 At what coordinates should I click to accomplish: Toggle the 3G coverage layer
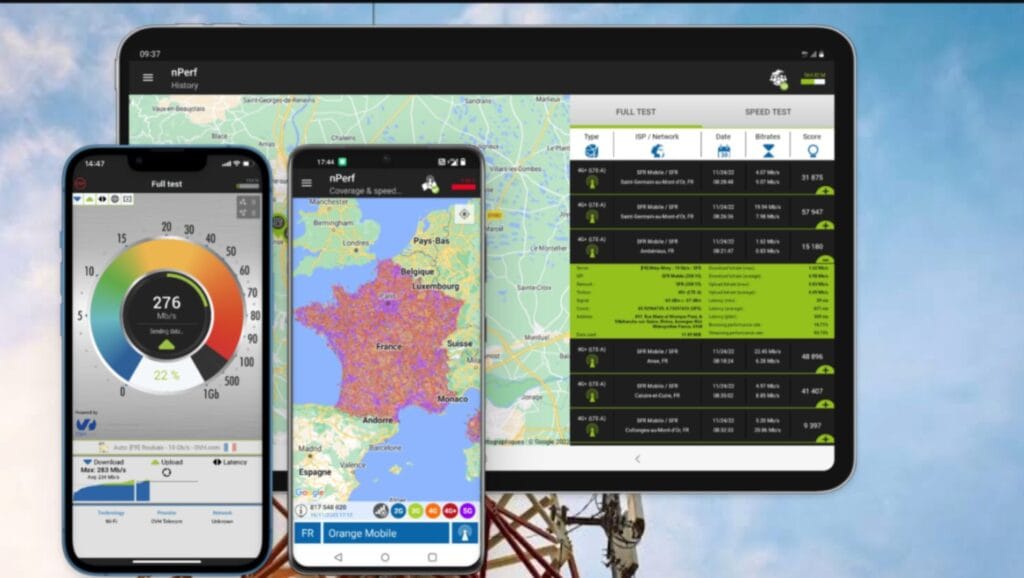[x=415, y=511]
